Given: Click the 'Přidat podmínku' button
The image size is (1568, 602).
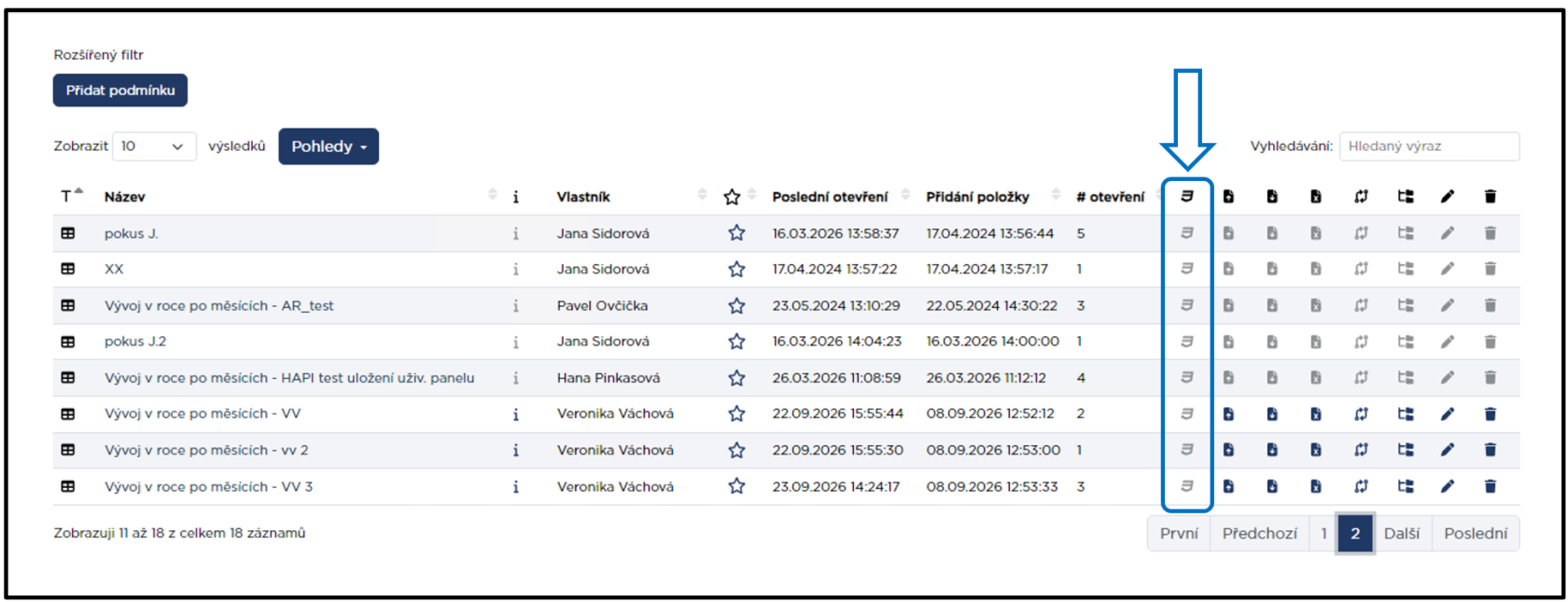Looking at the screenshot, I should pyautogui.click(x=120, y=91).
